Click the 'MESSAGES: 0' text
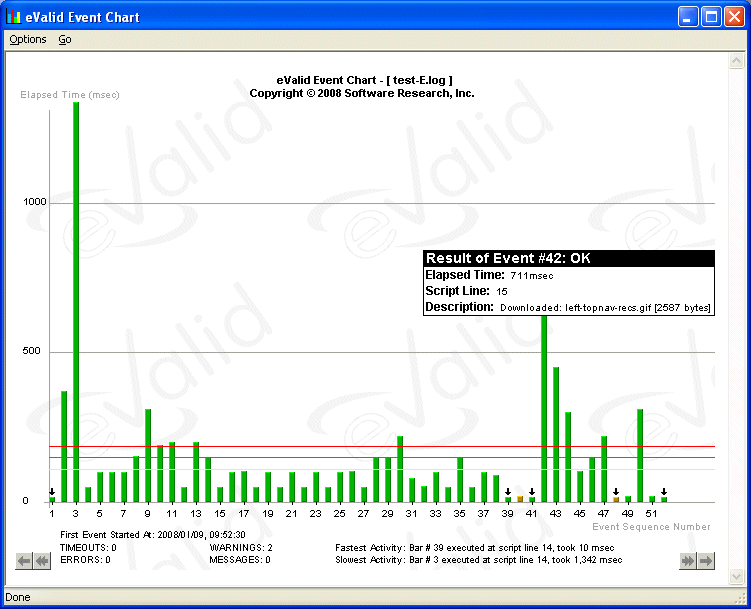 click(240, 560)
